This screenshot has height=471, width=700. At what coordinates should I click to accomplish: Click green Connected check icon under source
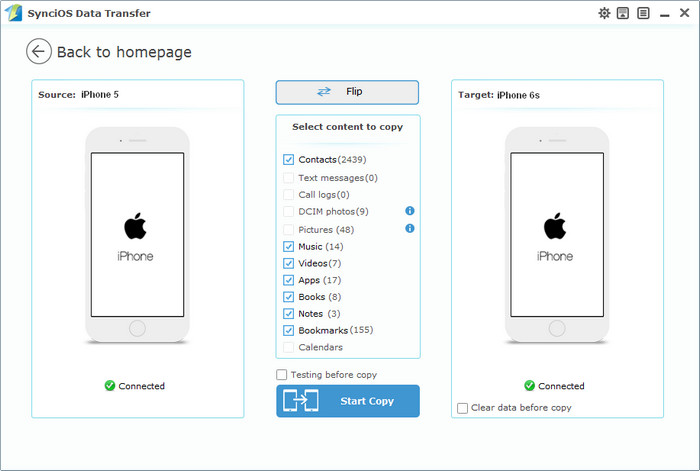click(110, 385)
